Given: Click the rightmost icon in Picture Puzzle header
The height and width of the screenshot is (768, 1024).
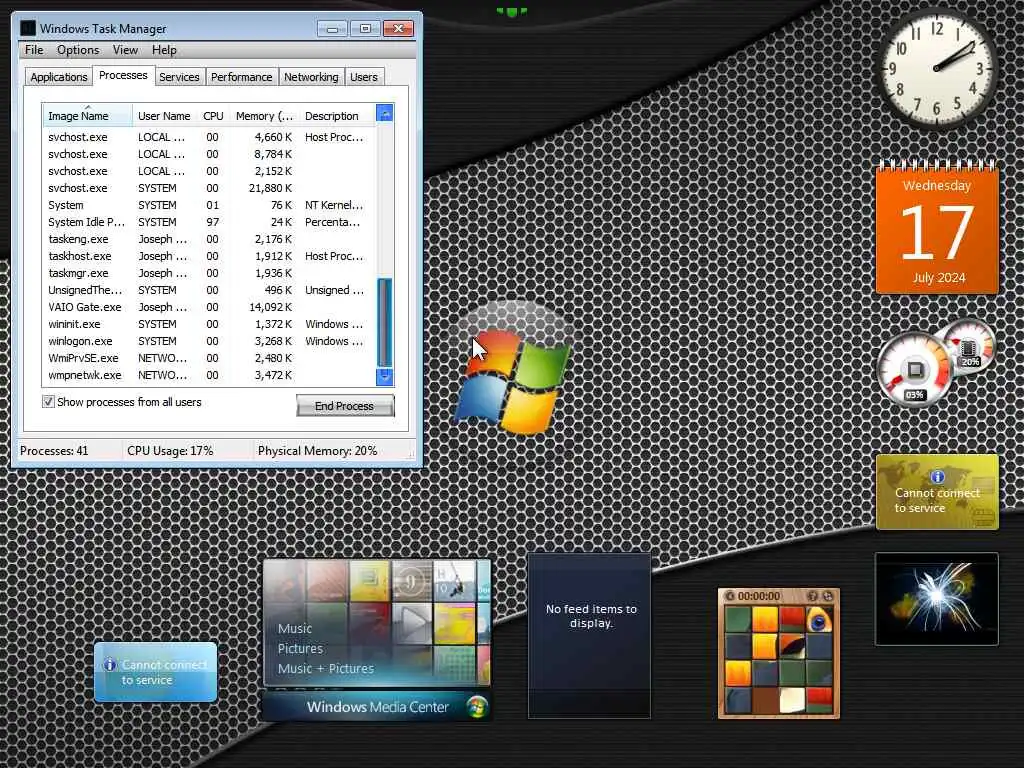Looking at the screenshot, I should pyautogui.click(x=827, y=596).
